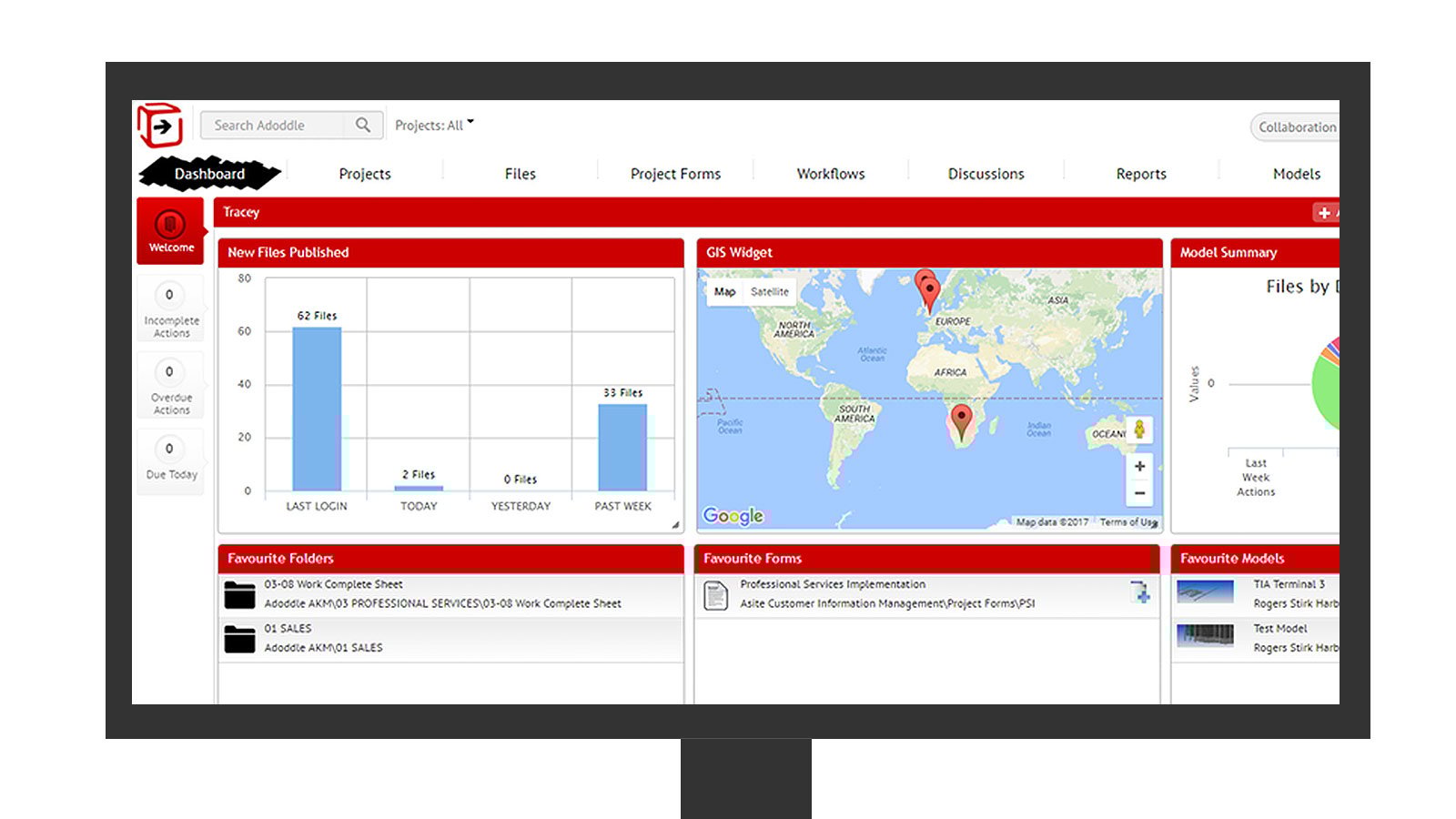The image size is (1456, 819).
Task: Go to the Files tab
Action: (521, 174)
